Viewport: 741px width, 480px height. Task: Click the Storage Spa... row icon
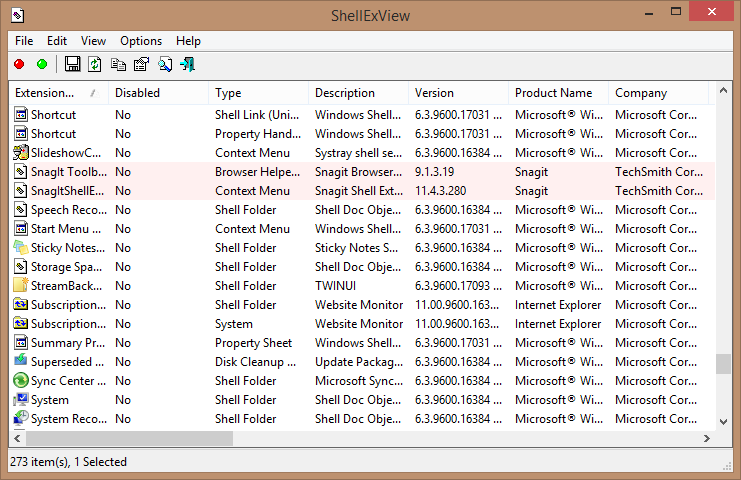(21, 266)
